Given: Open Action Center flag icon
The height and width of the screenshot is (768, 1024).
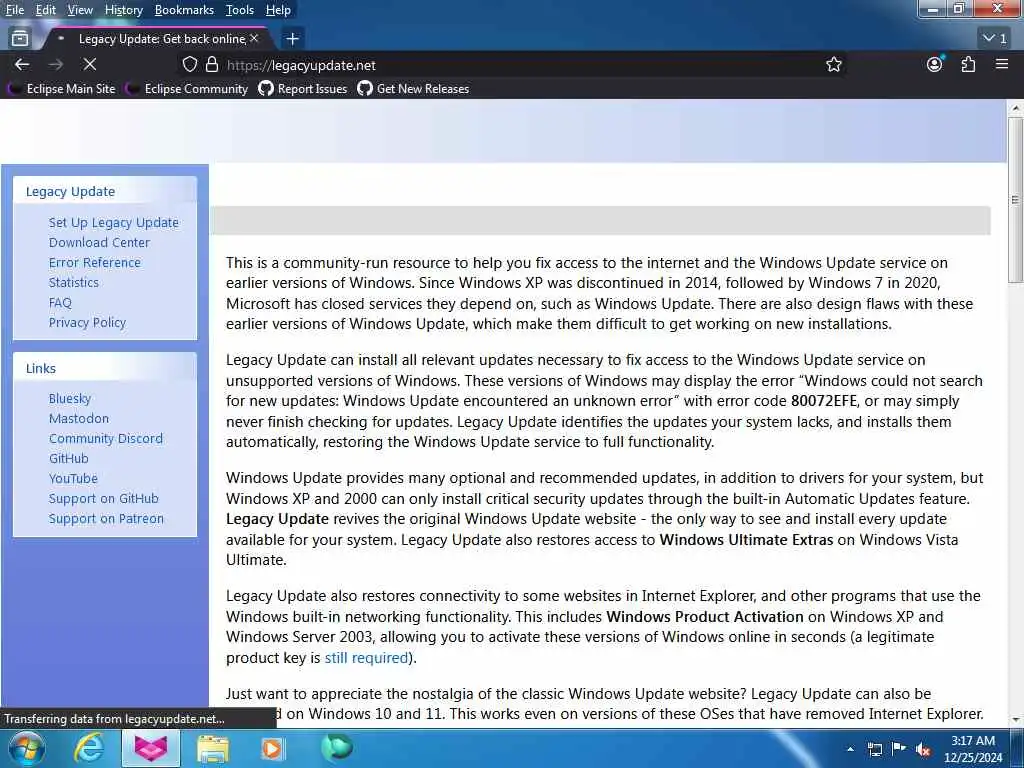Looking at the screenshot, I should (899, 748).
